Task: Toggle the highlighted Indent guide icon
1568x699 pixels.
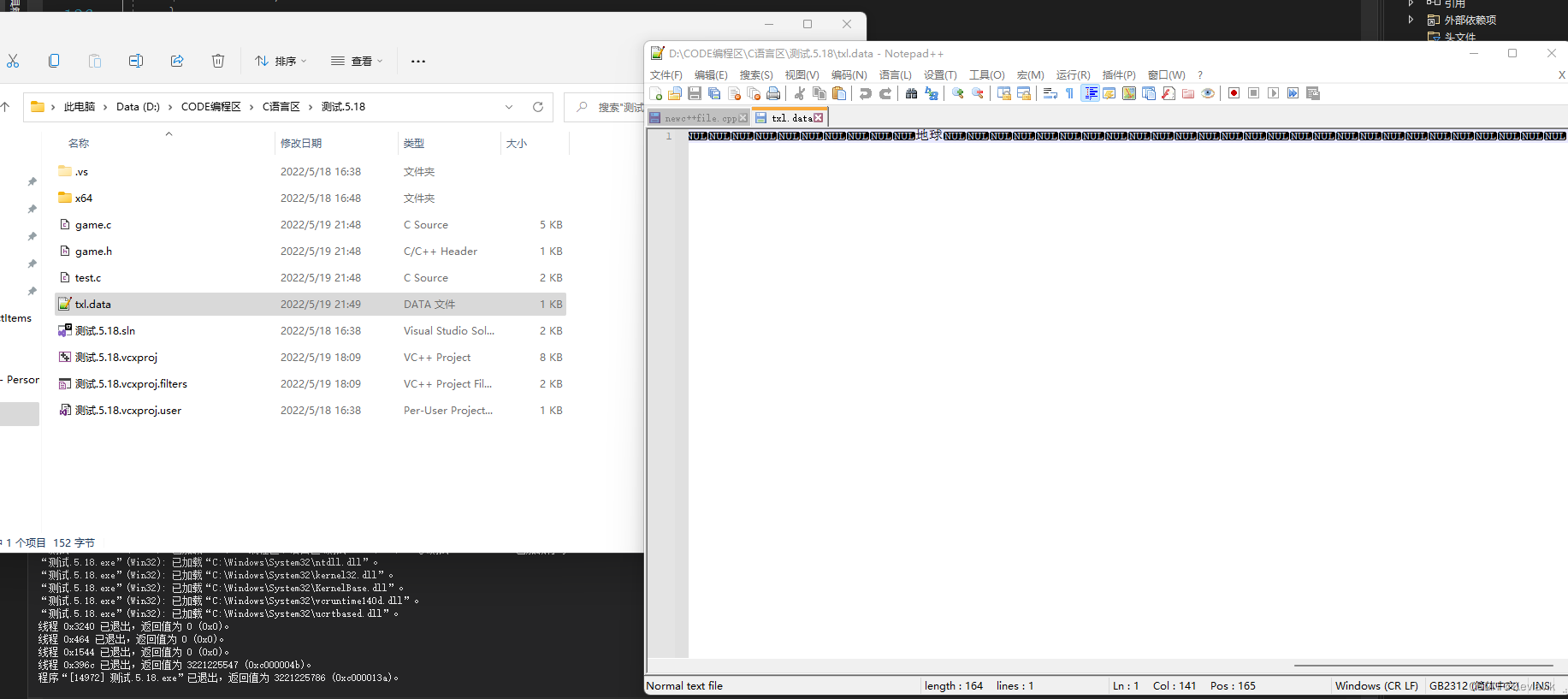Action: click(x=1091, y=93)
